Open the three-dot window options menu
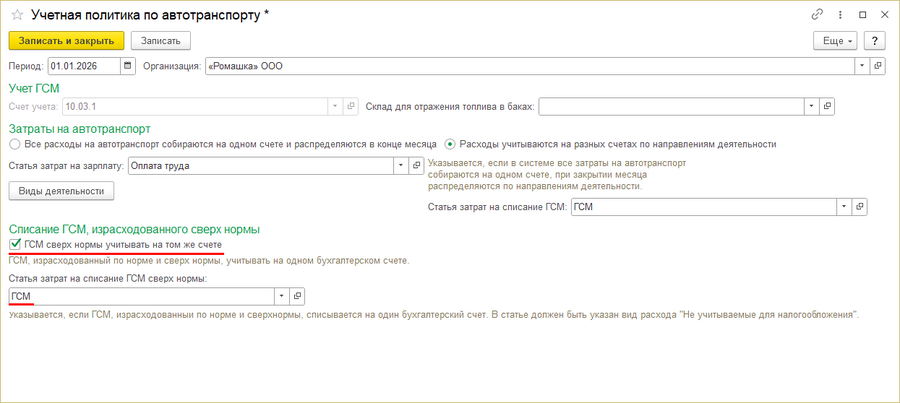 (840, 15)
